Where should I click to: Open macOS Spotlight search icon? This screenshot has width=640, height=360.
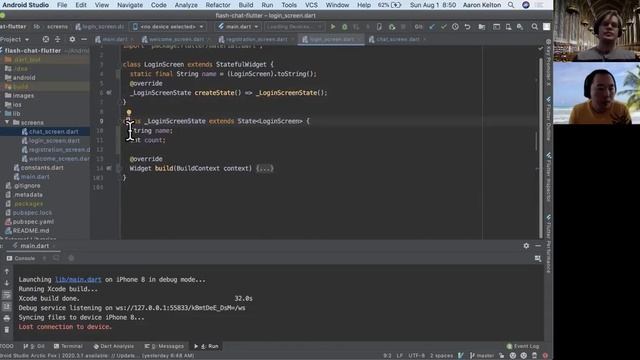click(511, 5)
